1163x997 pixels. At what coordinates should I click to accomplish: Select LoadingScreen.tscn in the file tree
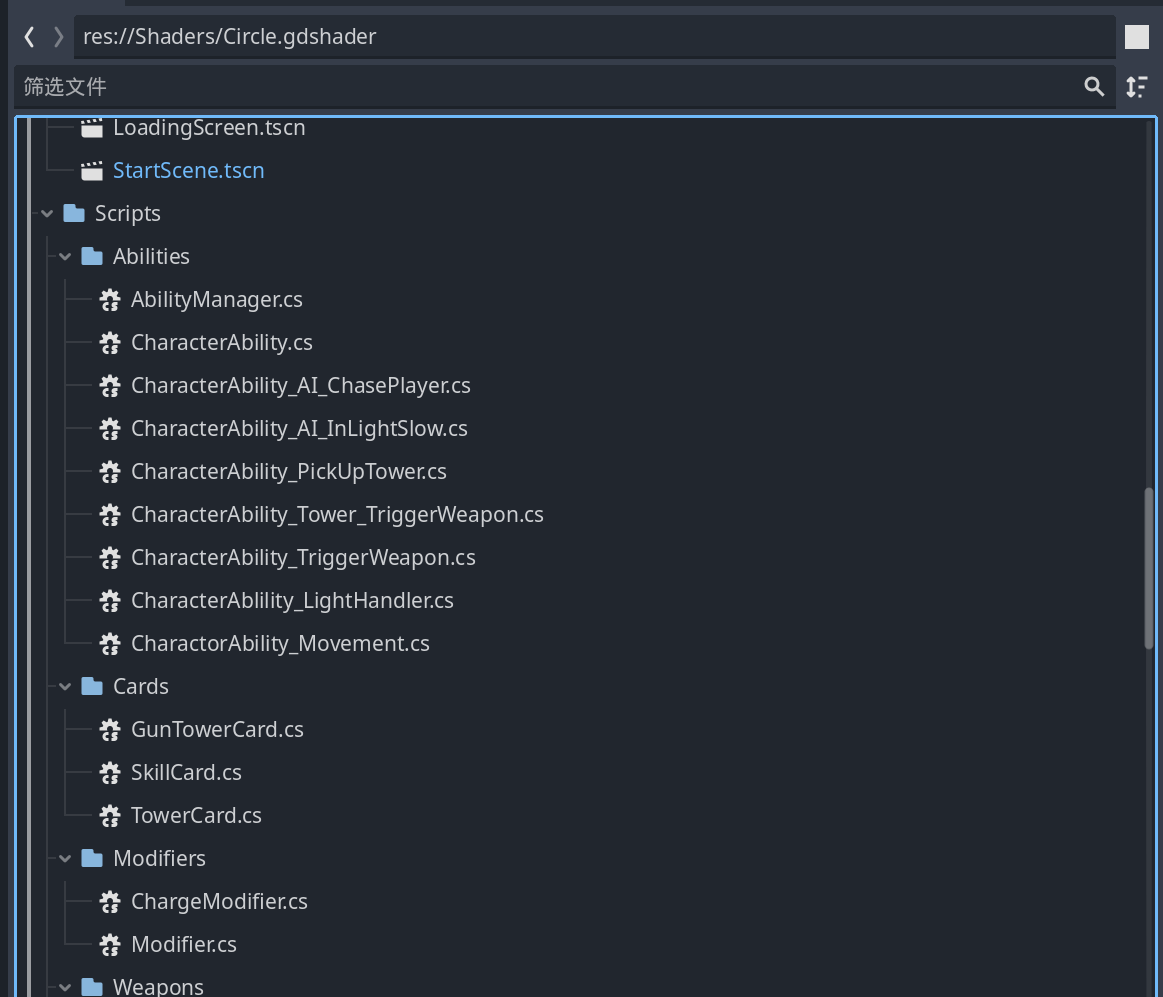[x=209, y=128]
